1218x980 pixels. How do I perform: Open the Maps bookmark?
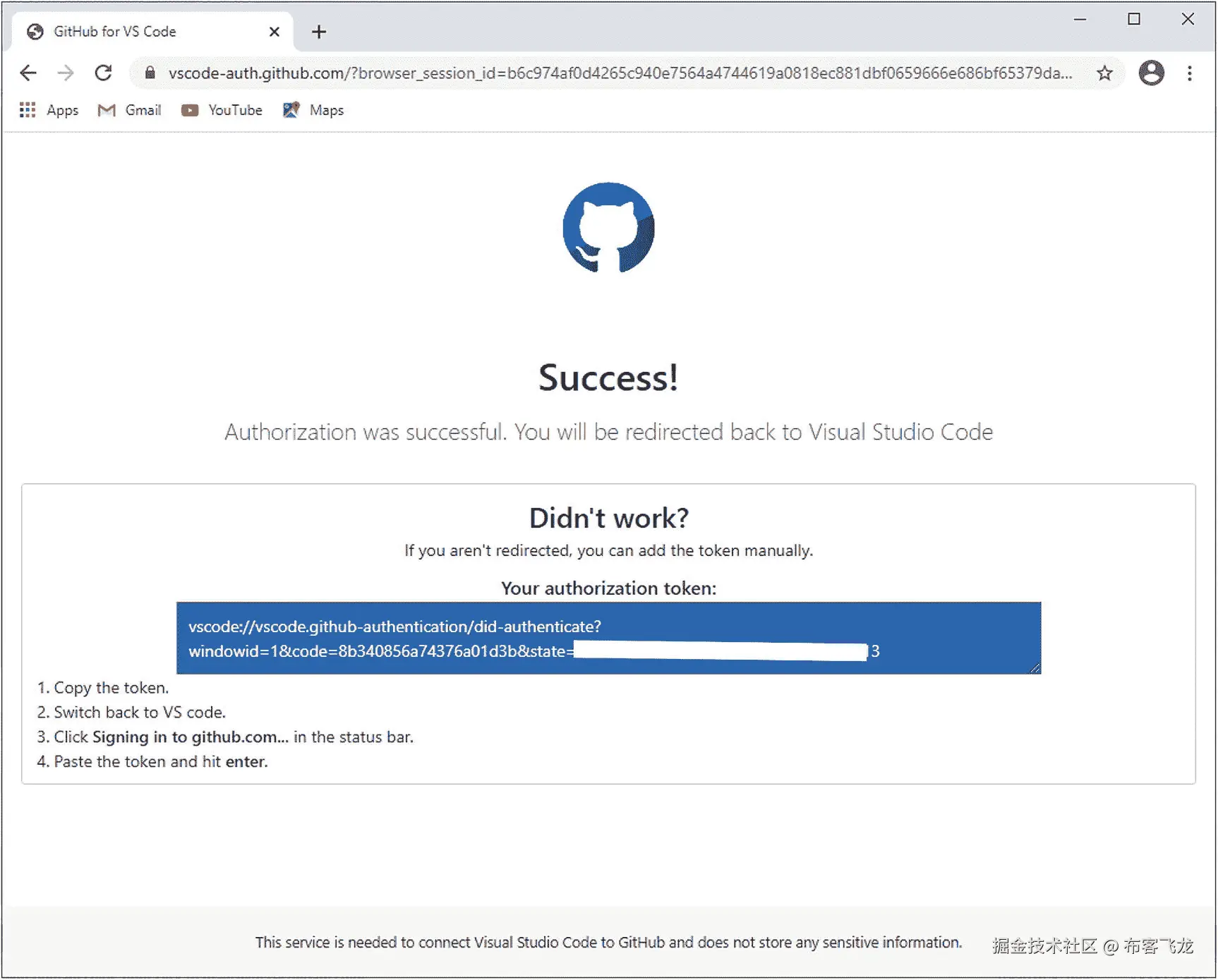pos(313,110)
